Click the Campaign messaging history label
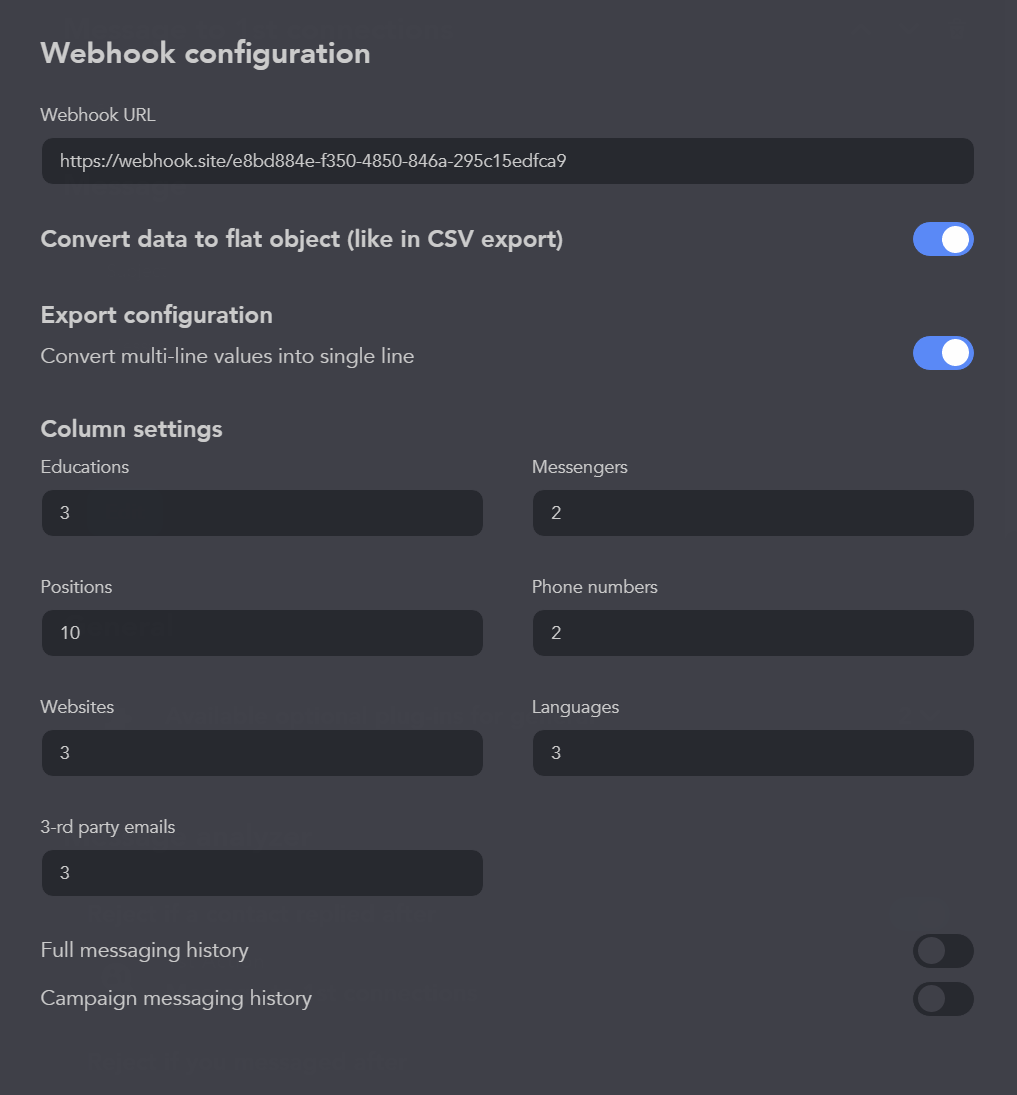The image size is (1017, 1095). click(176, 998)
